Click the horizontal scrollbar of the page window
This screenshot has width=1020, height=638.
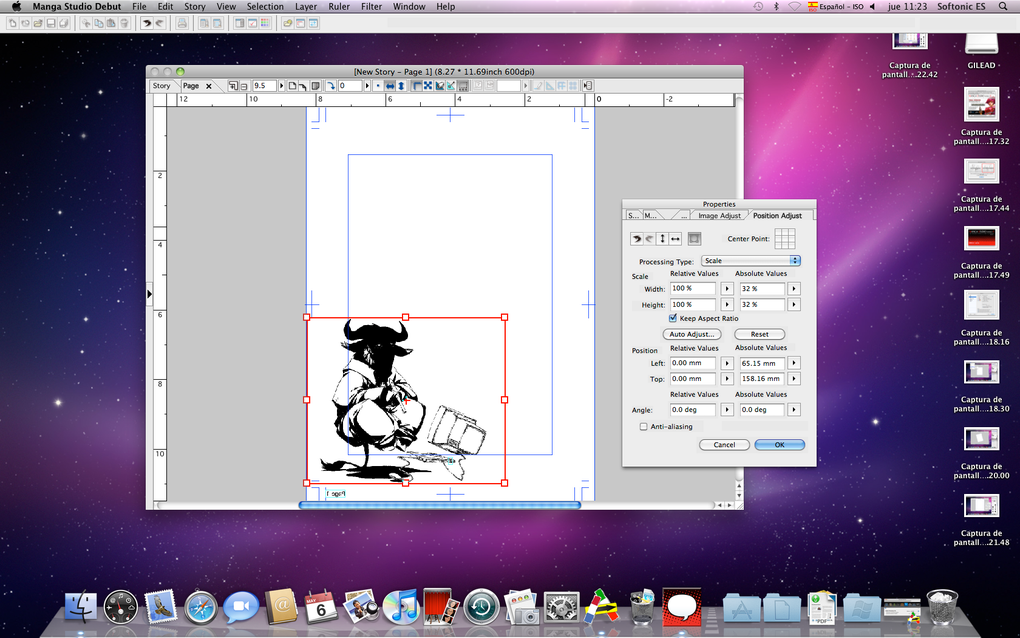pos(439,505)
